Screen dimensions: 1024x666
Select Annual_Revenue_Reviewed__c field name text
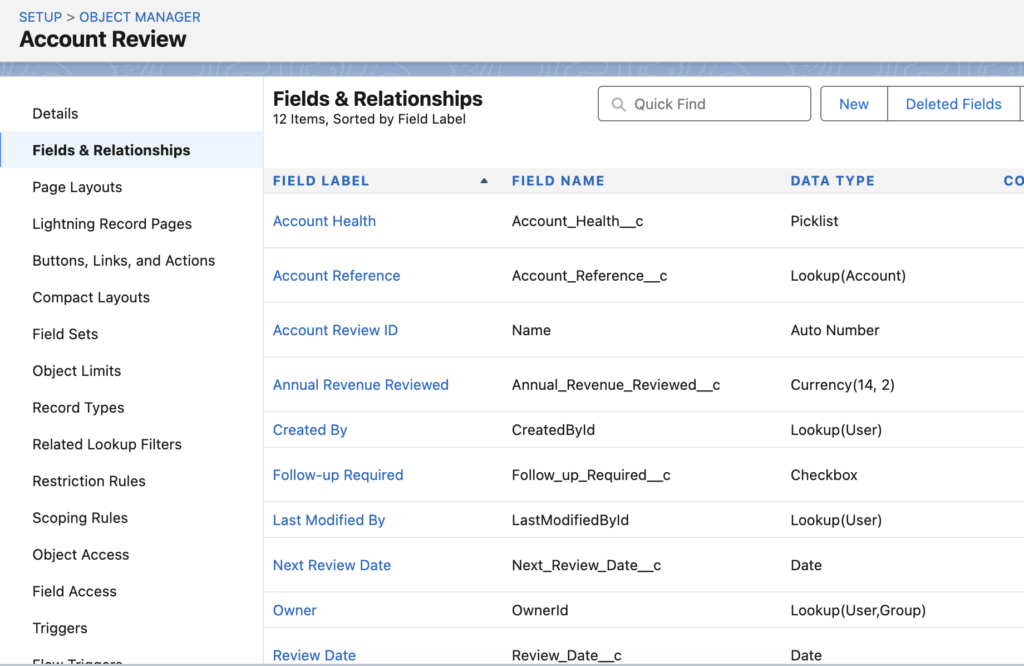point(616,385)
